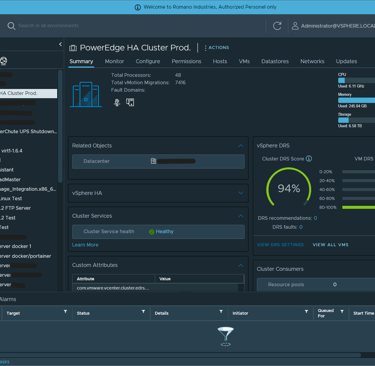Collapse the left navigation pane arrow
375x366 pixels.
coord(60,44)
